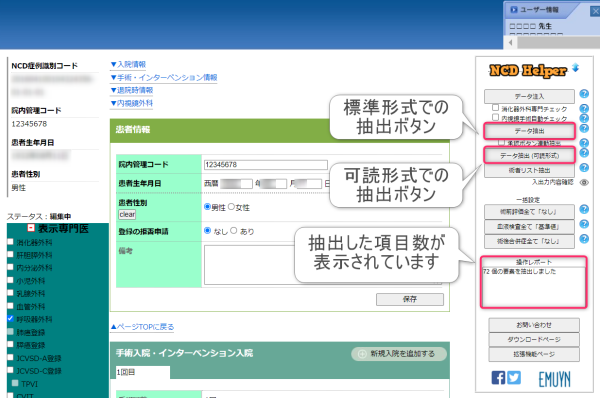600x398 pixels.
Task: Focus the 備考 text area
Action: 323,265
